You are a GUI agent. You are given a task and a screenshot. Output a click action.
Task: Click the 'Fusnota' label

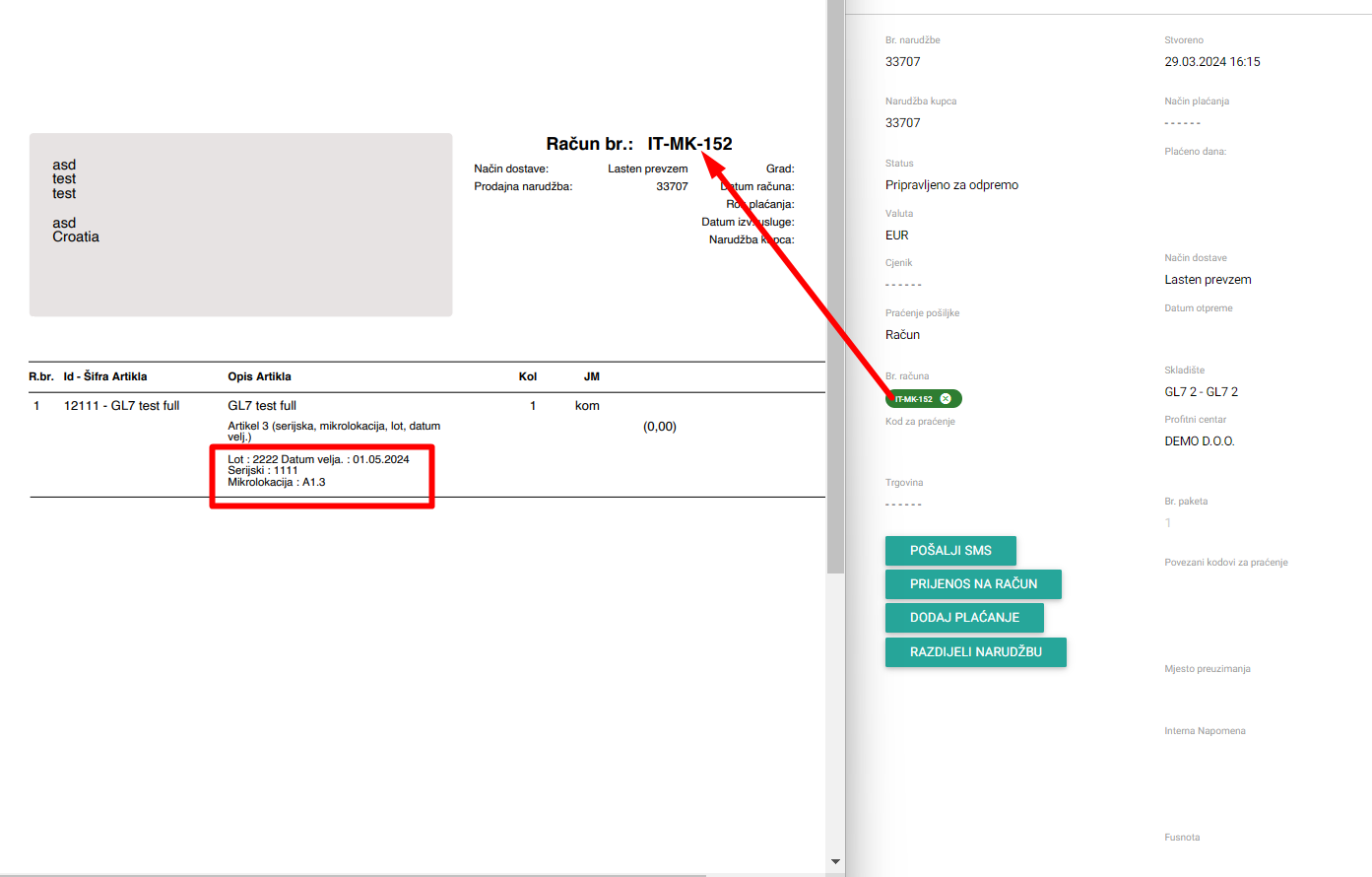click(x=1182, y=838)
